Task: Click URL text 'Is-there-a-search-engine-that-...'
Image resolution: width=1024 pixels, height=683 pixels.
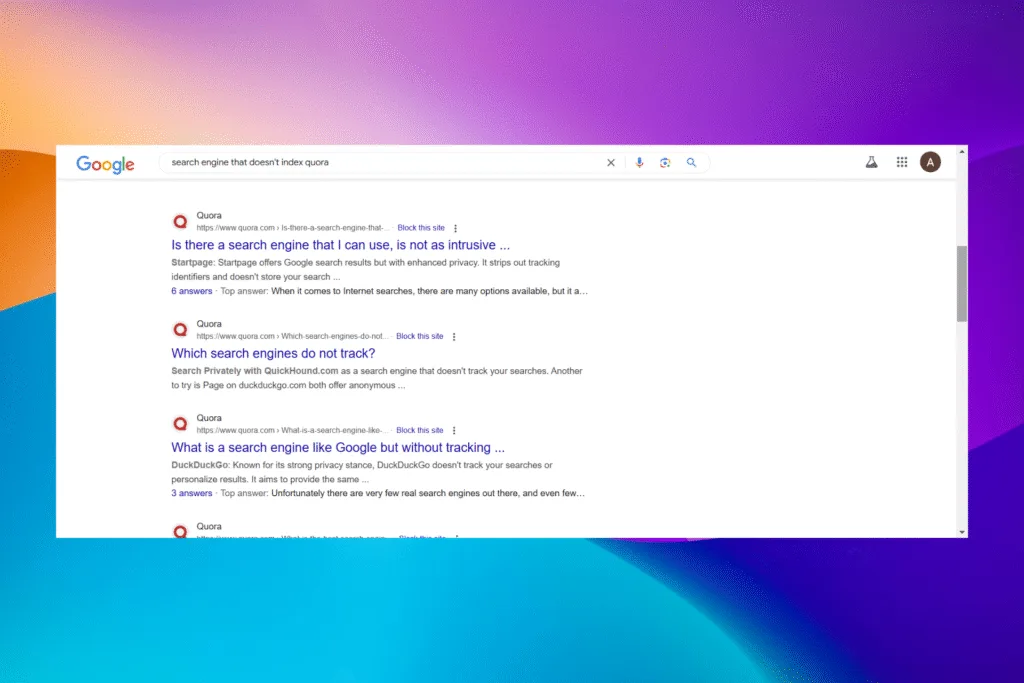Action: coord(335,228)
